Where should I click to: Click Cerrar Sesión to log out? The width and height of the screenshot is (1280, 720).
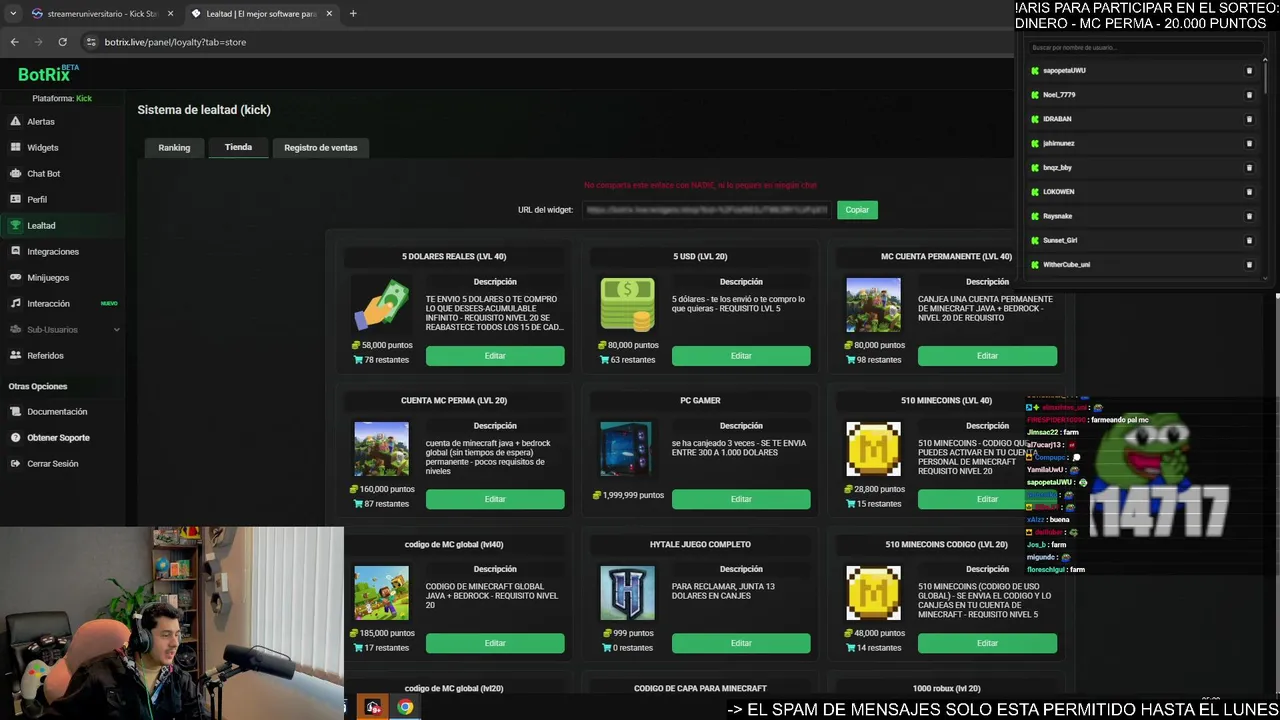pos(52,463)
